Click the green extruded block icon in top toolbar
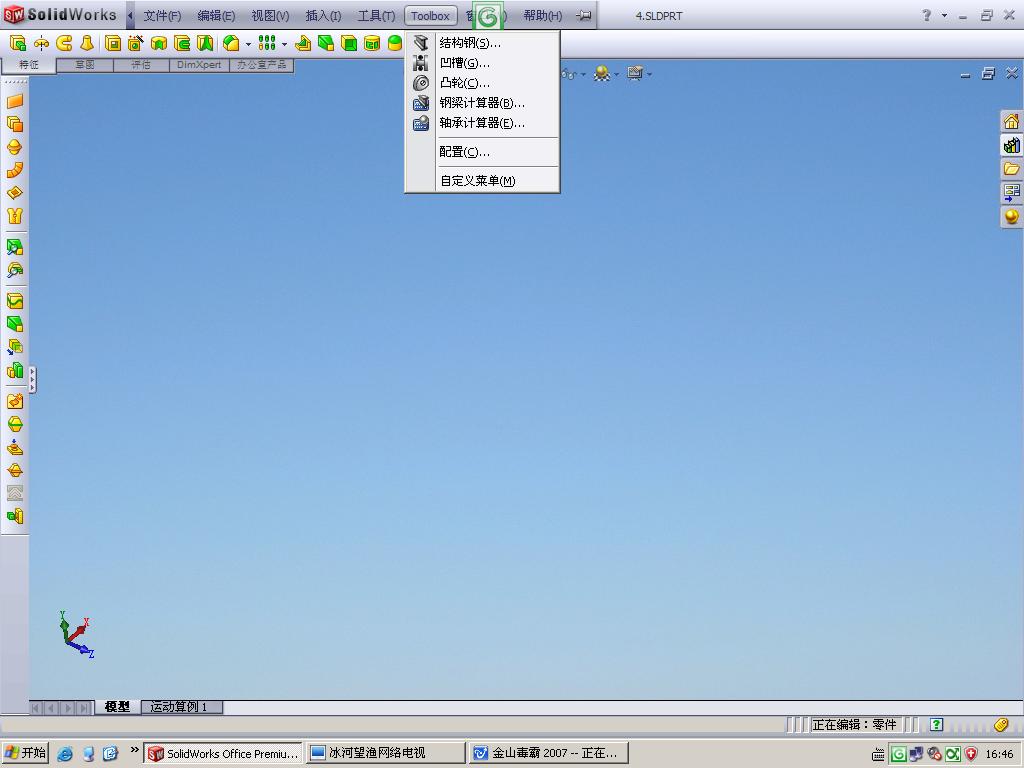The height and width of the screenshot is (768, 1024). 326,44
